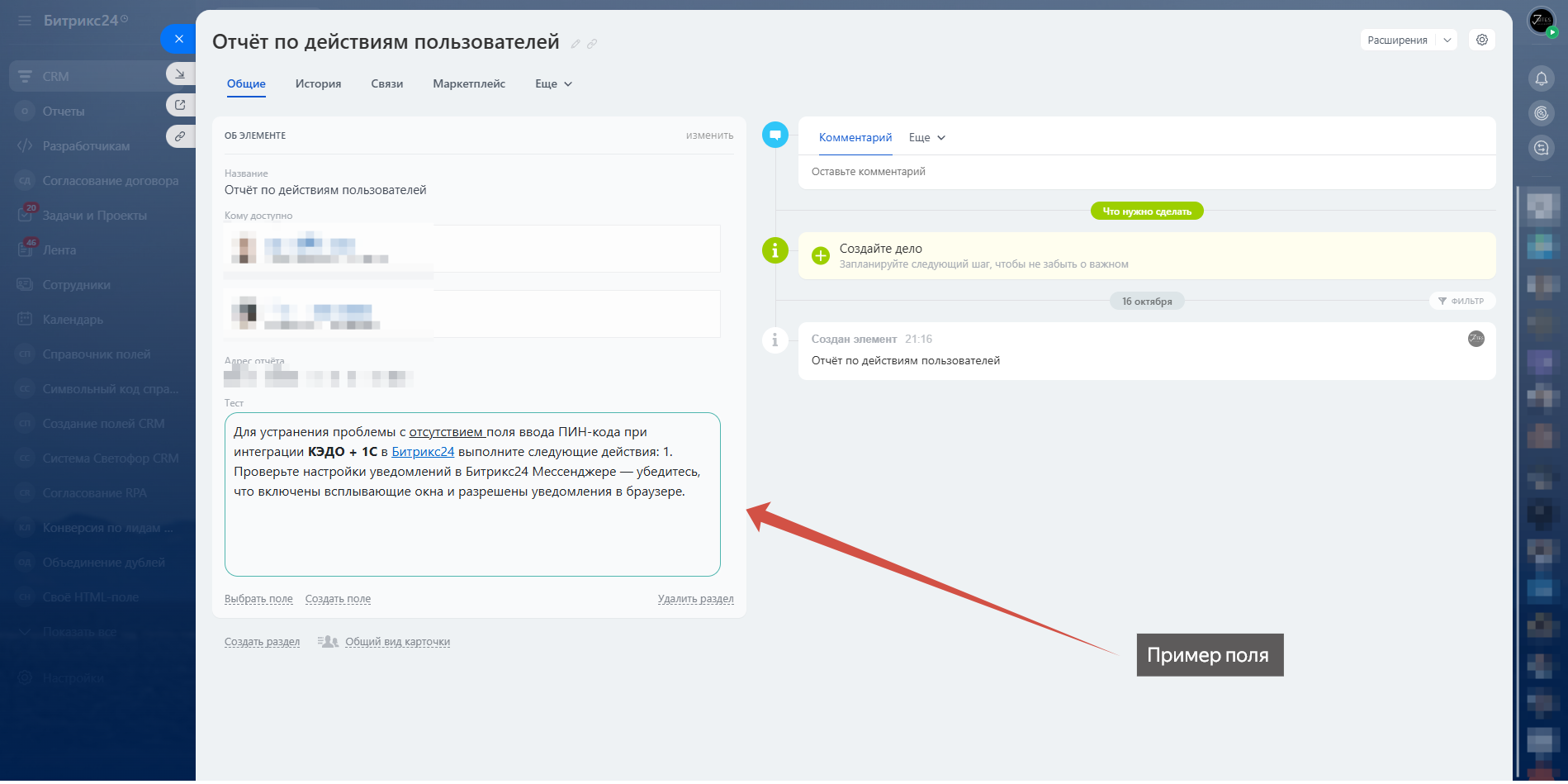Click the Разработчикам code icon in sidebar
Image resolution: width=1568 pixels, height=784 pixels.
pos(25,145)
